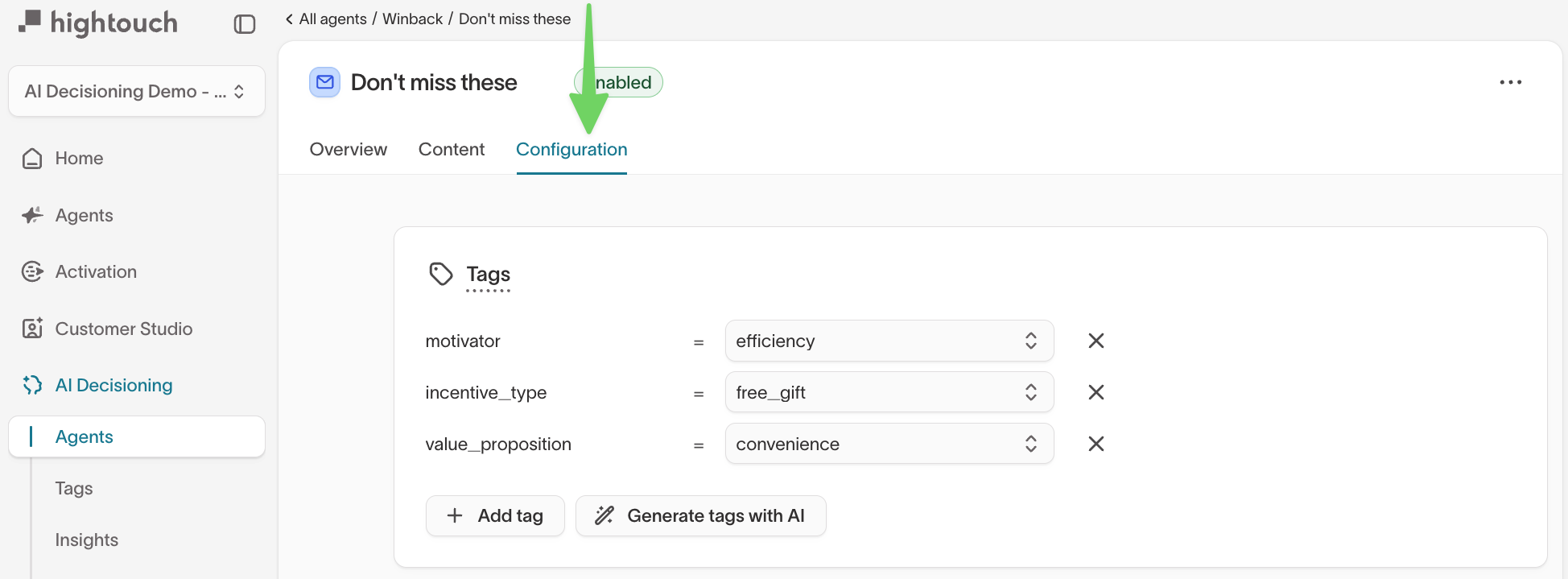This screenshot has width=1568, height=579.
Task: Click Generate tags with AI button
Action: [700, 515]
